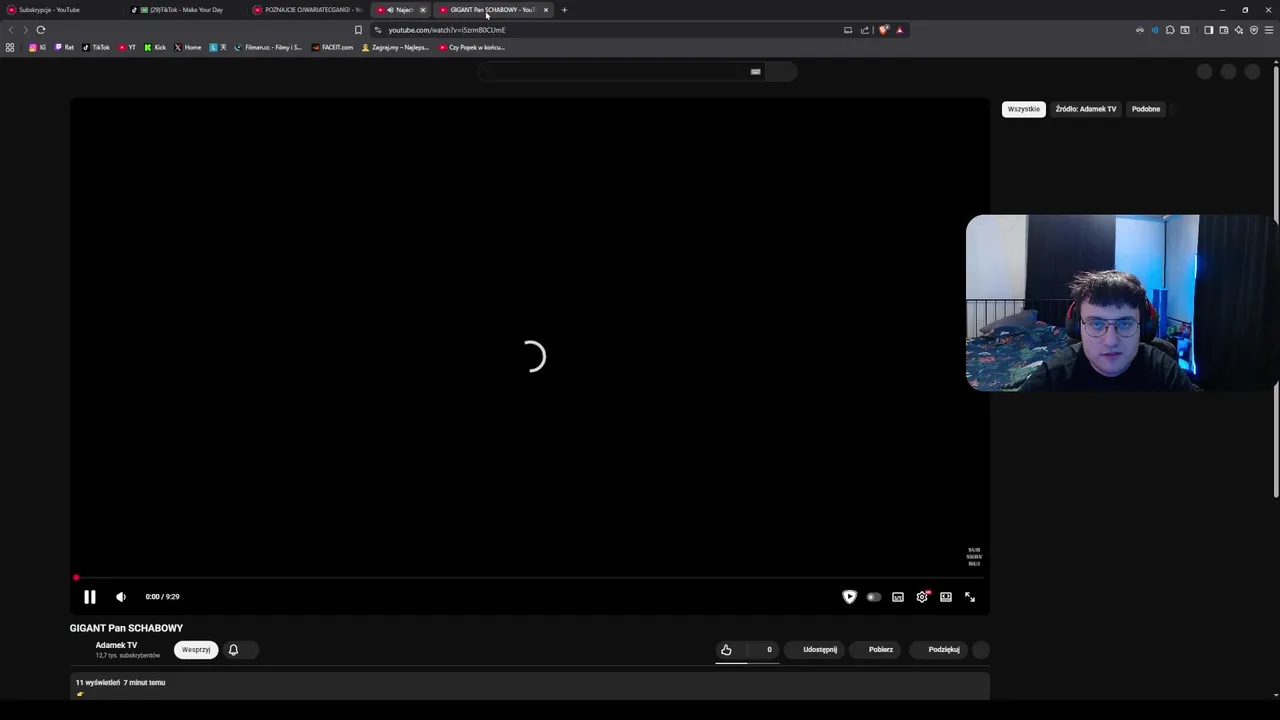
Task: Open Brave Wallet icon
Action: (x=1223, y=30)
